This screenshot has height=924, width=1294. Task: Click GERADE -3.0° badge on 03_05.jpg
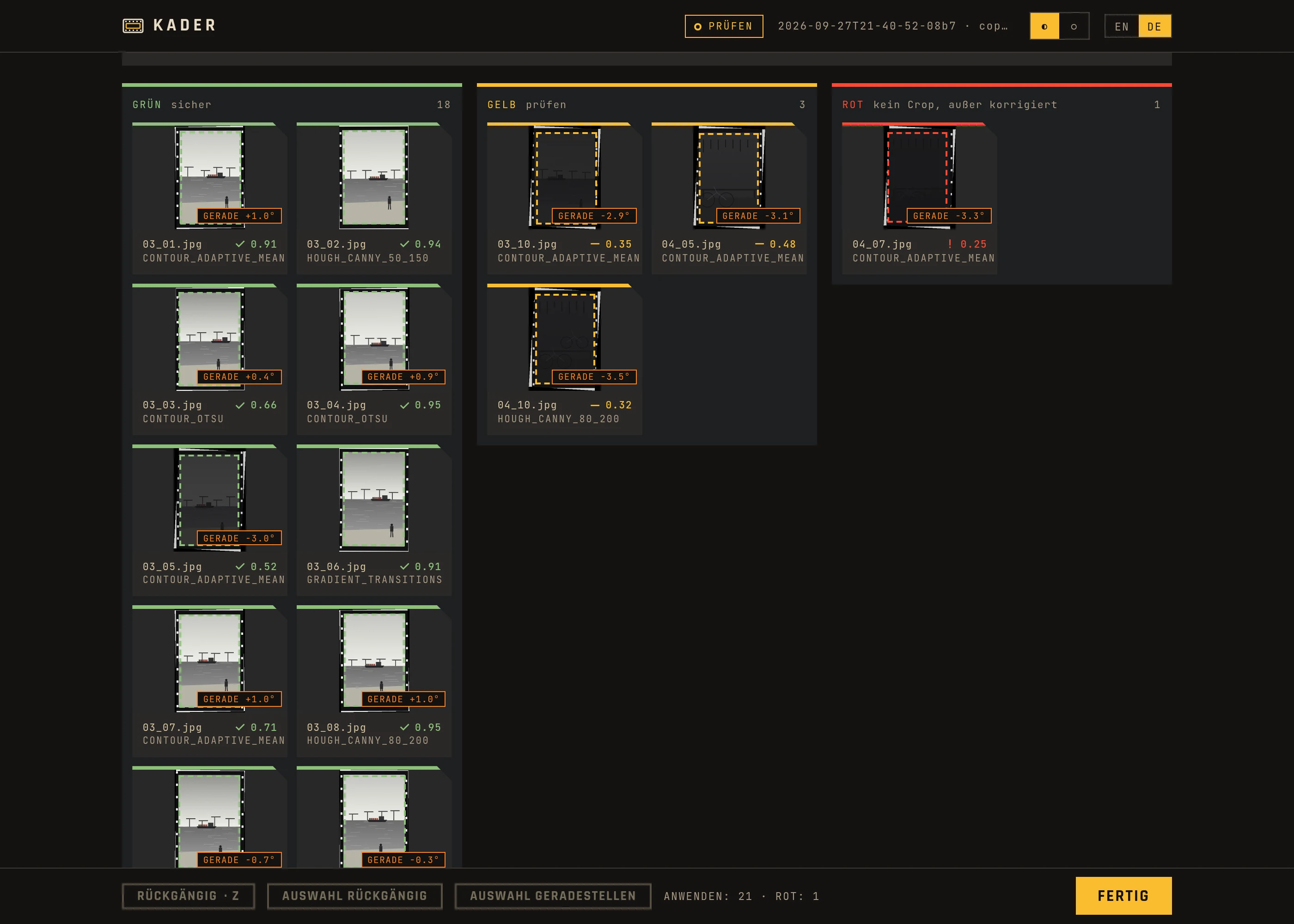tap(239, 538)
